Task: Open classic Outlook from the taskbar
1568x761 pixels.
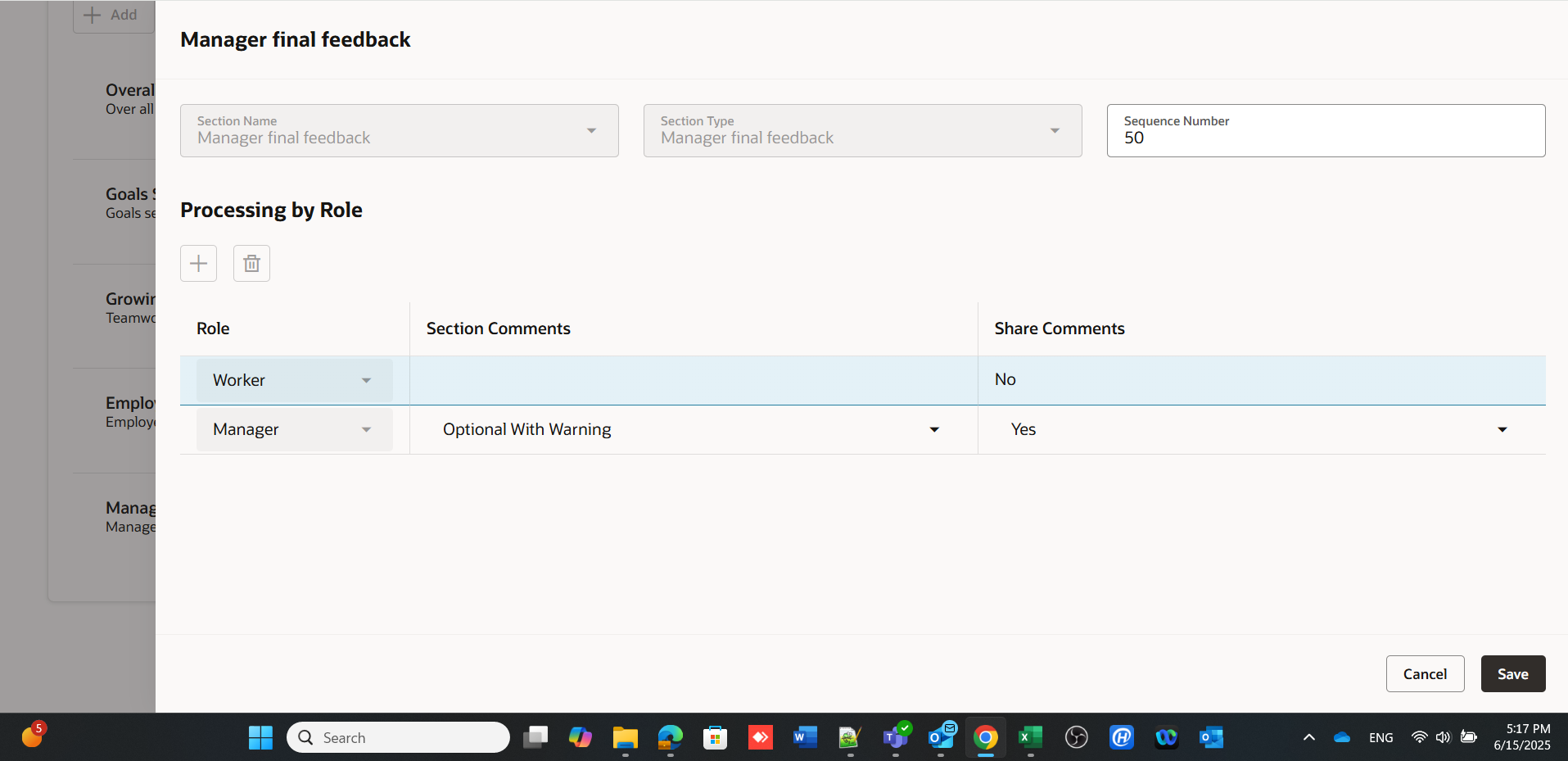Action: click(1211, 737)
